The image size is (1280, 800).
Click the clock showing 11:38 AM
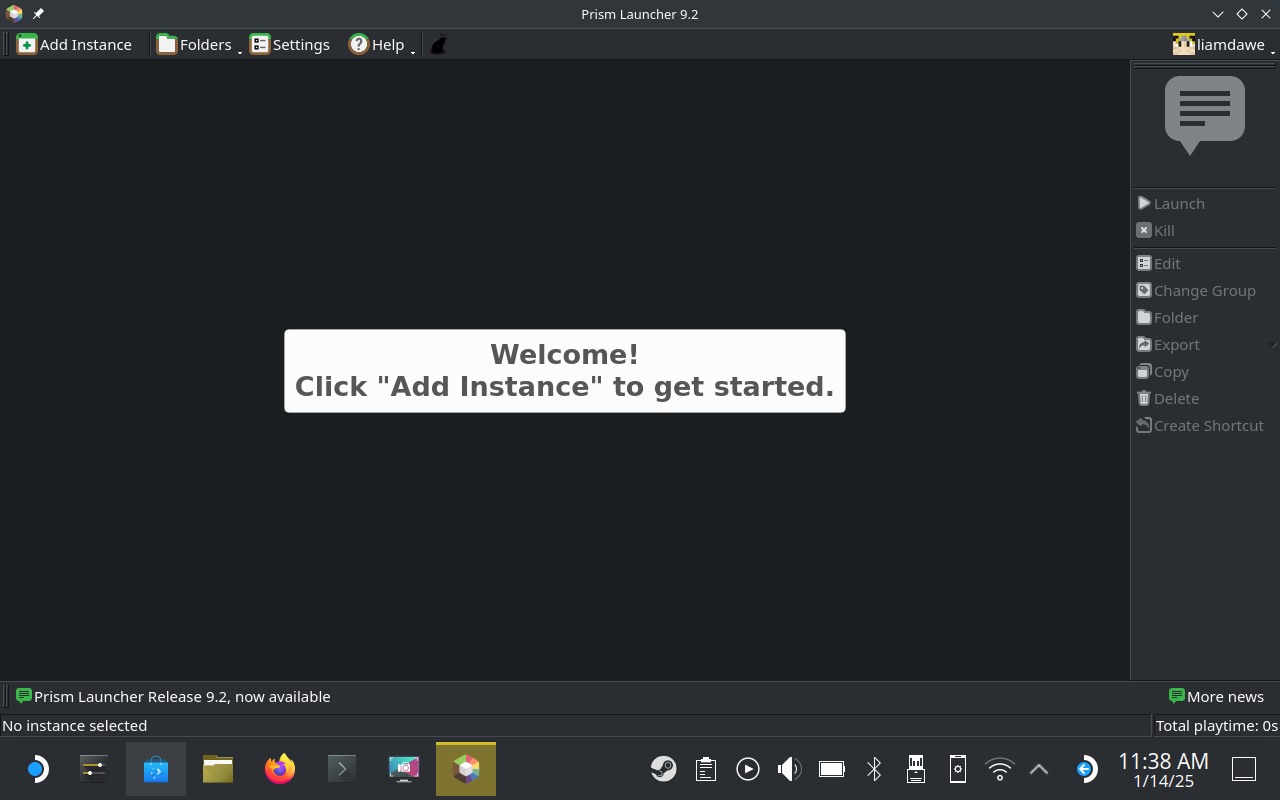point(1163,769)
